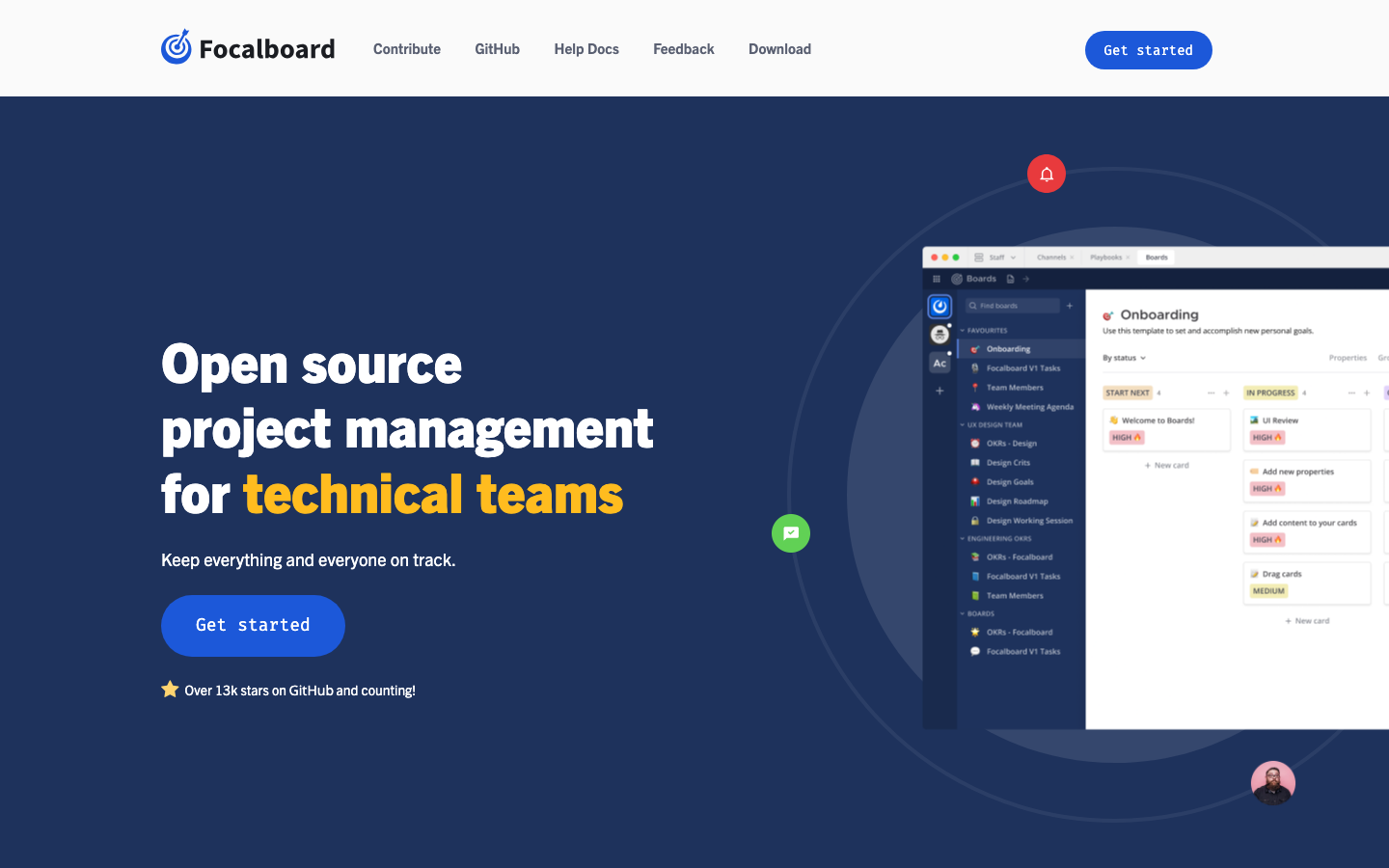The width and height of the screenshot is (1389, 868).
Task: Add a card via START NEXT plus icon
Action: tap(1227, 393)
